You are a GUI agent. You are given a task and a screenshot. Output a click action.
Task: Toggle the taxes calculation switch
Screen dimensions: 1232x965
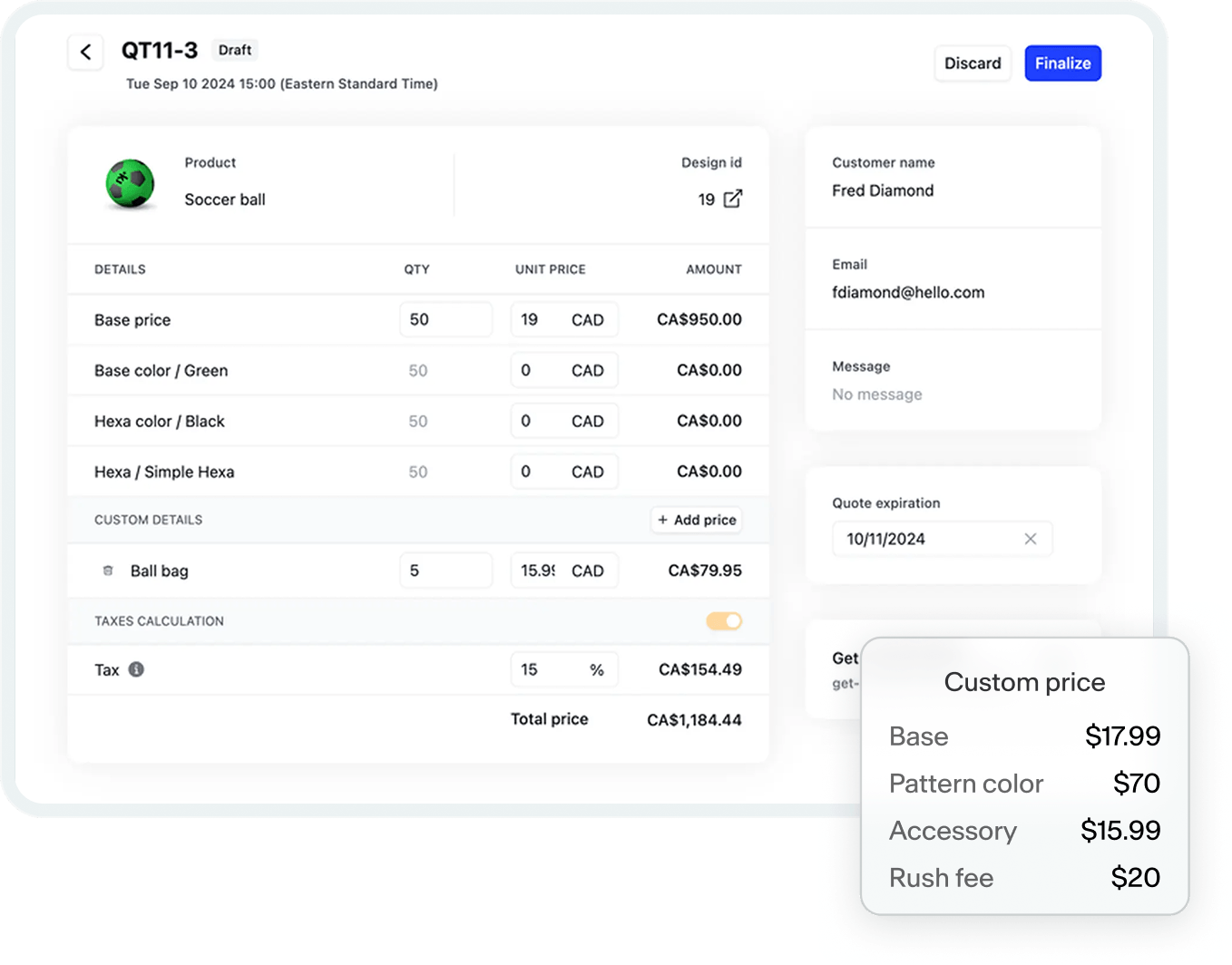point(724,621)
